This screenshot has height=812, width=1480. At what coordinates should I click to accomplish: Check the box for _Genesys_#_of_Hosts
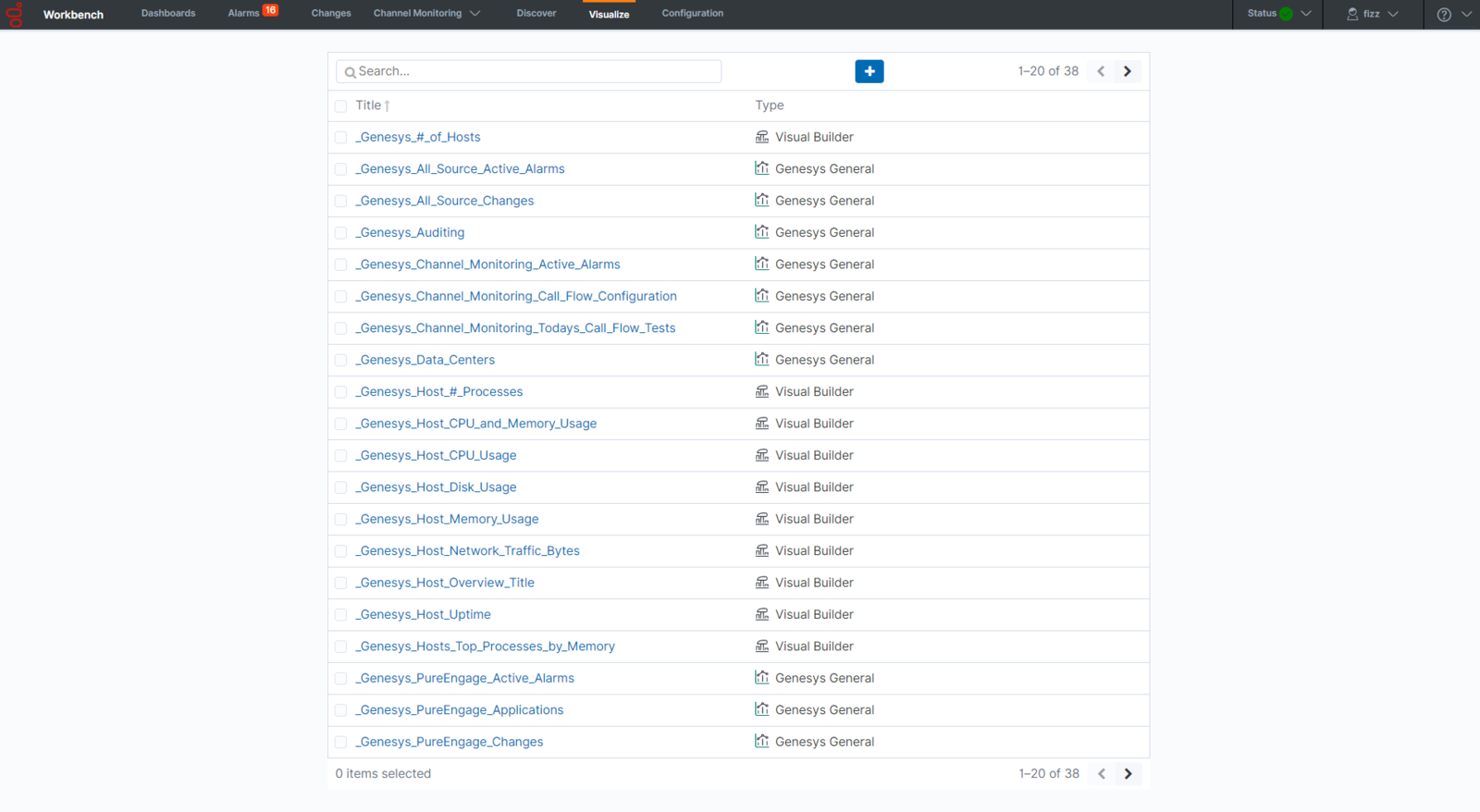[x=340, y=138]
